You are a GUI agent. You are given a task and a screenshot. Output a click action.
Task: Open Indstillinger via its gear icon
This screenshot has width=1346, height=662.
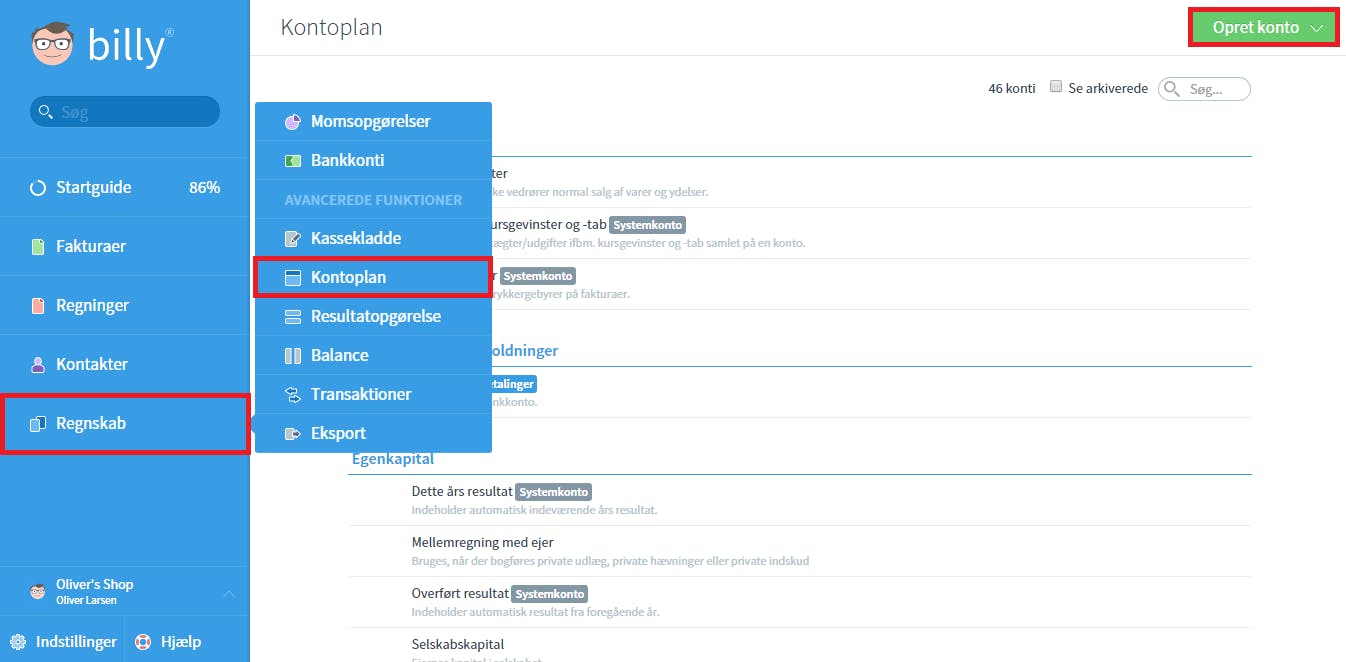pos(18,642)
